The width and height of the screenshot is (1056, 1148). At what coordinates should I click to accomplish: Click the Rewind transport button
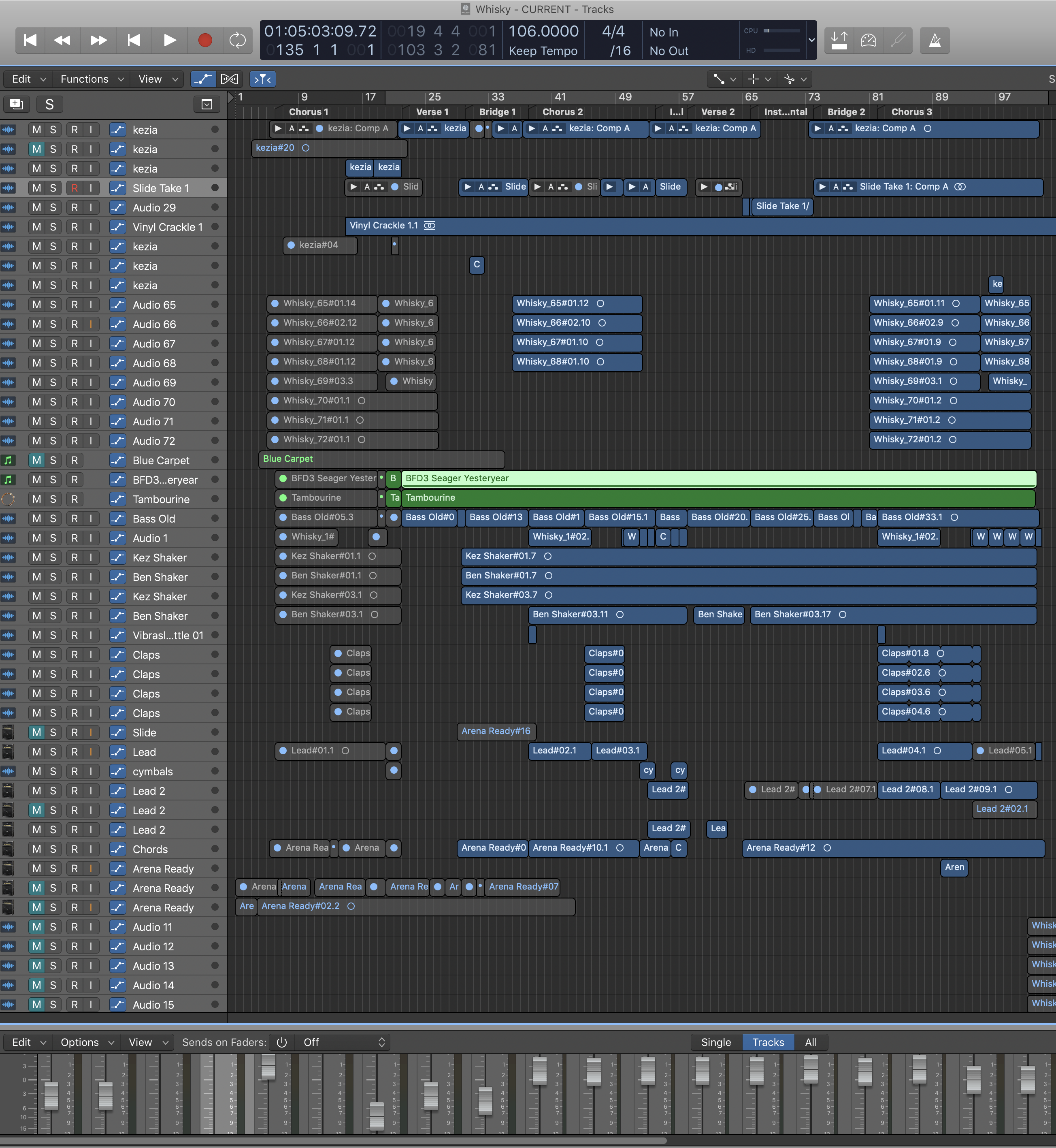(x=62, y=40)
